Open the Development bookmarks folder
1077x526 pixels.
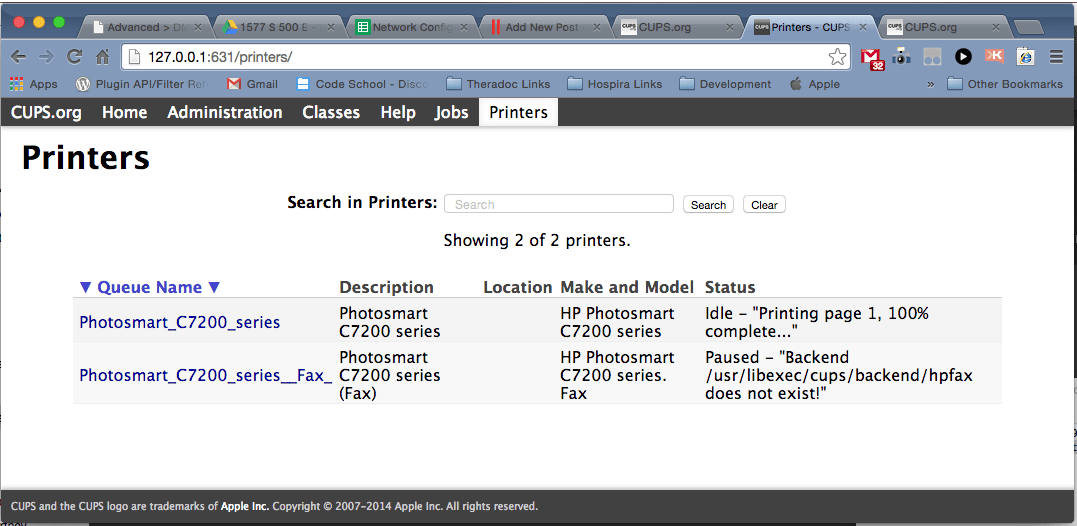[x=725, y=84]
